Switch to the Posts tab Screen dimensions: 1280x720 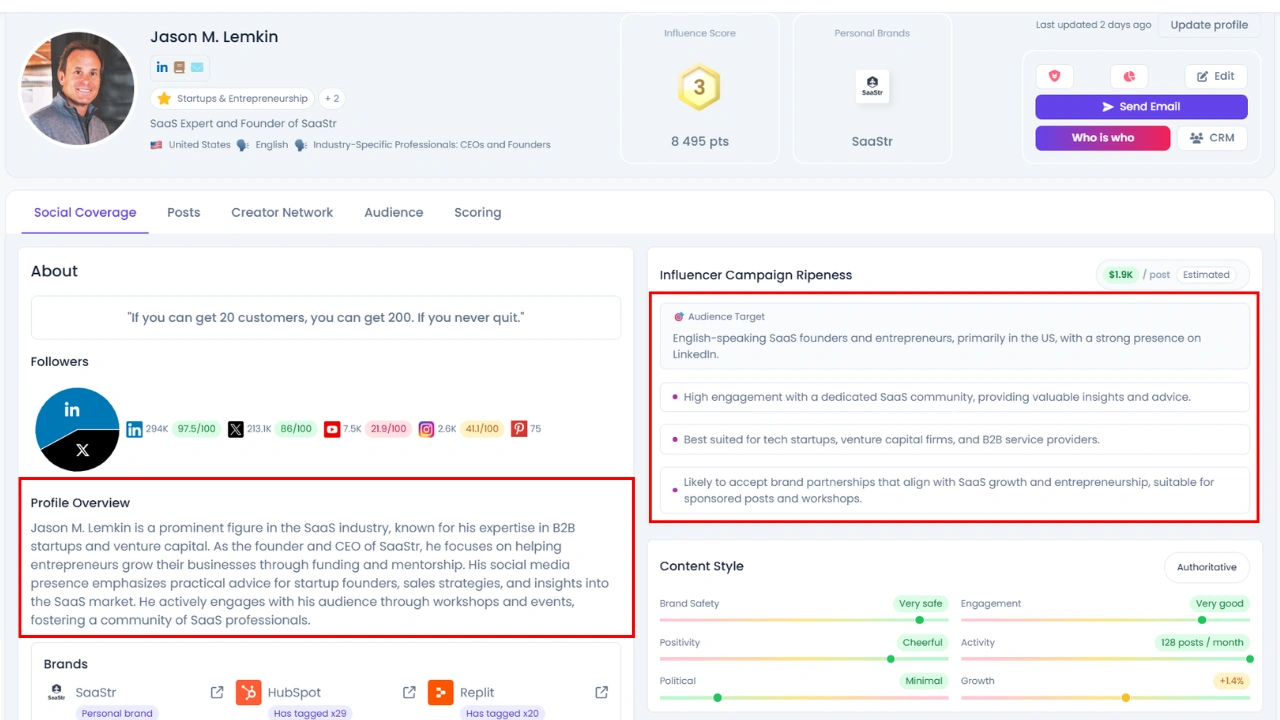point(184,212)
